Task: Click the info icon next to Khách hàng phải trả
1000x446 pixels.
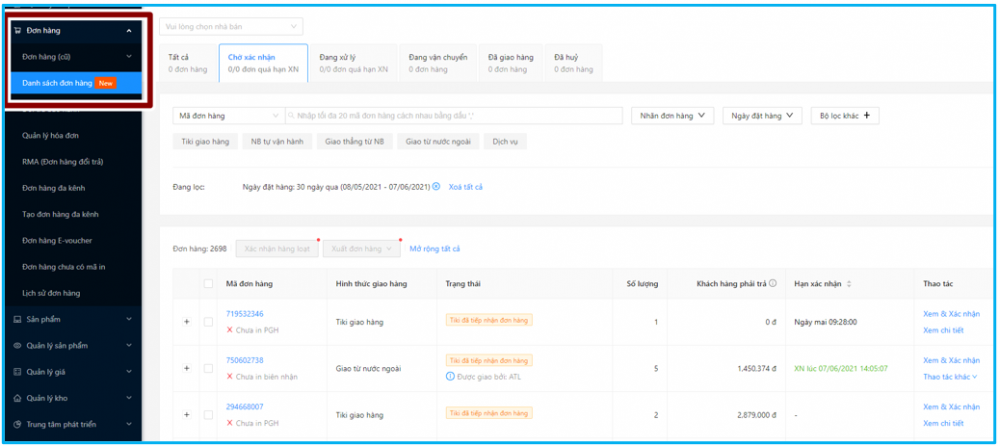Action: click(x=773, y=284)
